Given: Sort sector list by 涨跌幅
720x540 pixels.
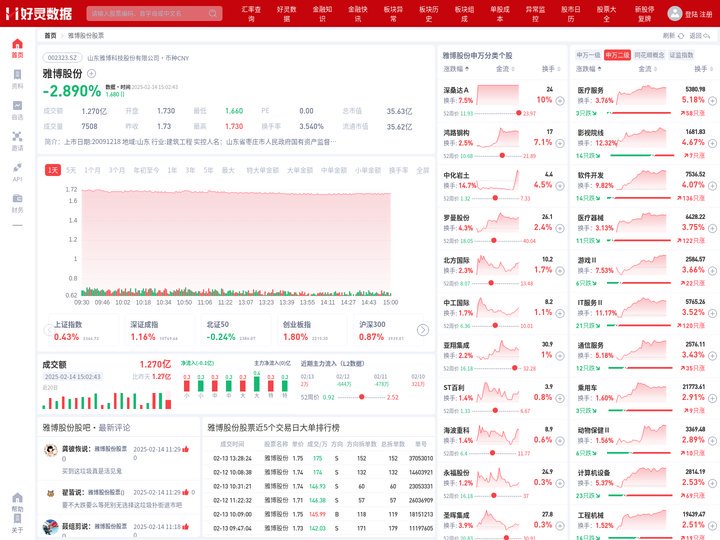Looking at the screenshot, I should (588, 69).
